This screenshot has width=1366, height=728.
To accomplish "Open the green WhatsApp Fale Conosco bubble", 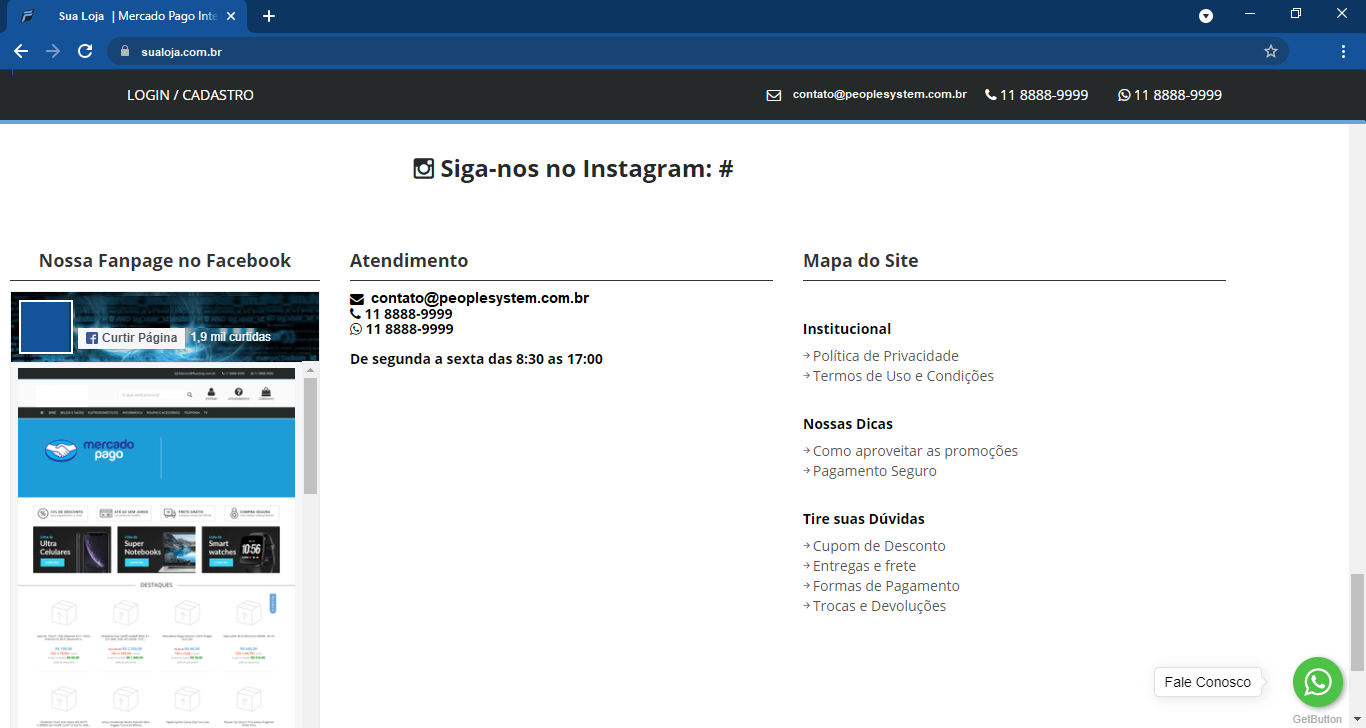I will pyautogui.click(x=1317, y=681).
